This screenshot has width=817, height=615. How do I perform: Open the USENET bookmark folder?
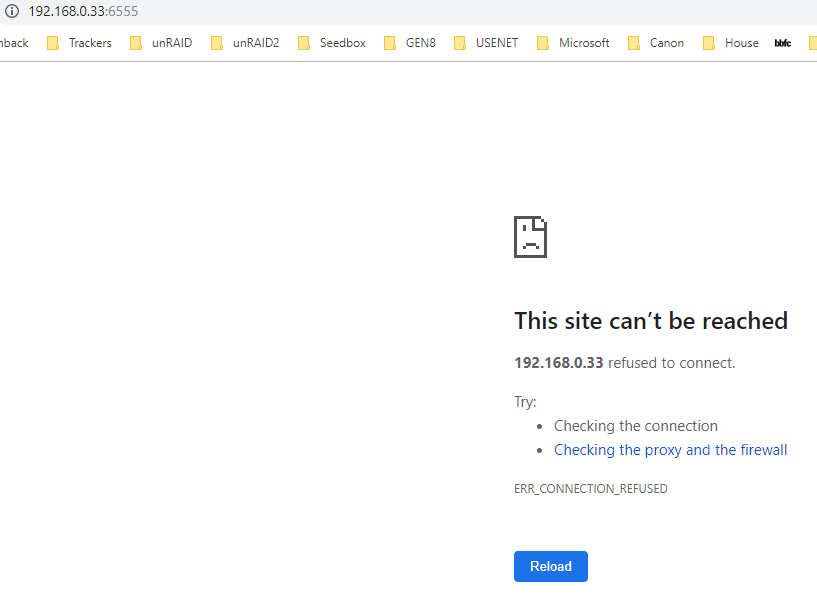click(486, 43)
